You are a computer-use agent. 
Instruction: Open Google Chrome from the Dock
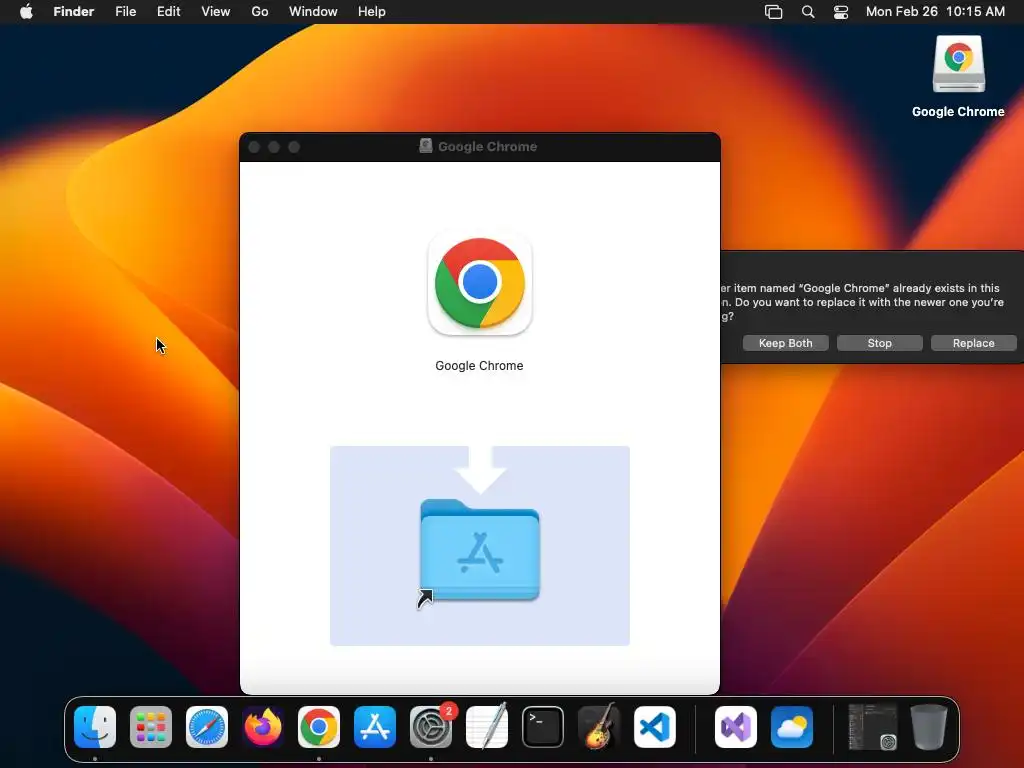[319, 727]
